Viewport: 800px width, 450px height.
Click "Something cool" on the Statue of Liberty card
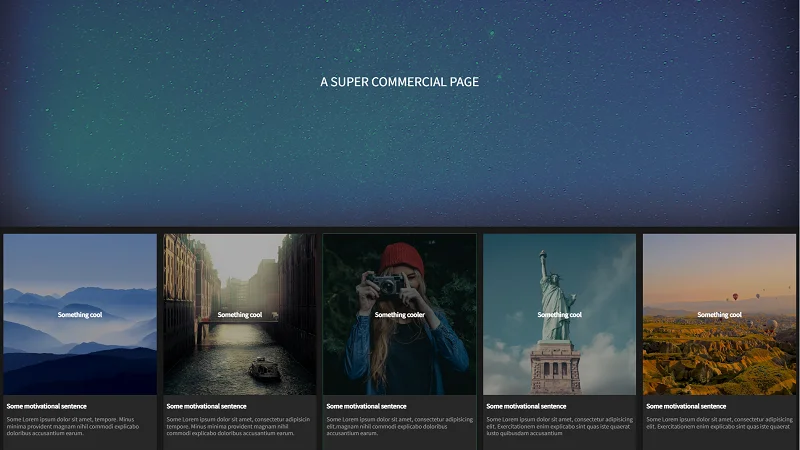click(560, 315)
